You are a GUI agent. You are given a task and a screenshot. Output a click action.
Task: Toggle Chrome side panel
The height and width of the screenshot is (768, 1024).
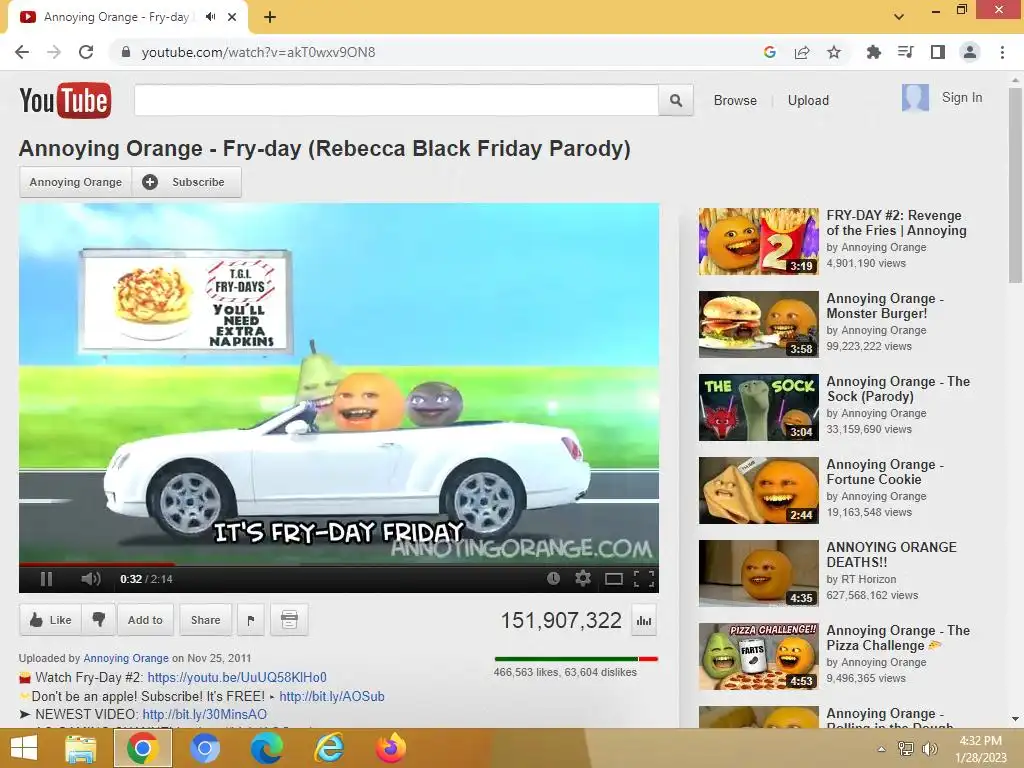pyautogui.click(x=938, y=52)
